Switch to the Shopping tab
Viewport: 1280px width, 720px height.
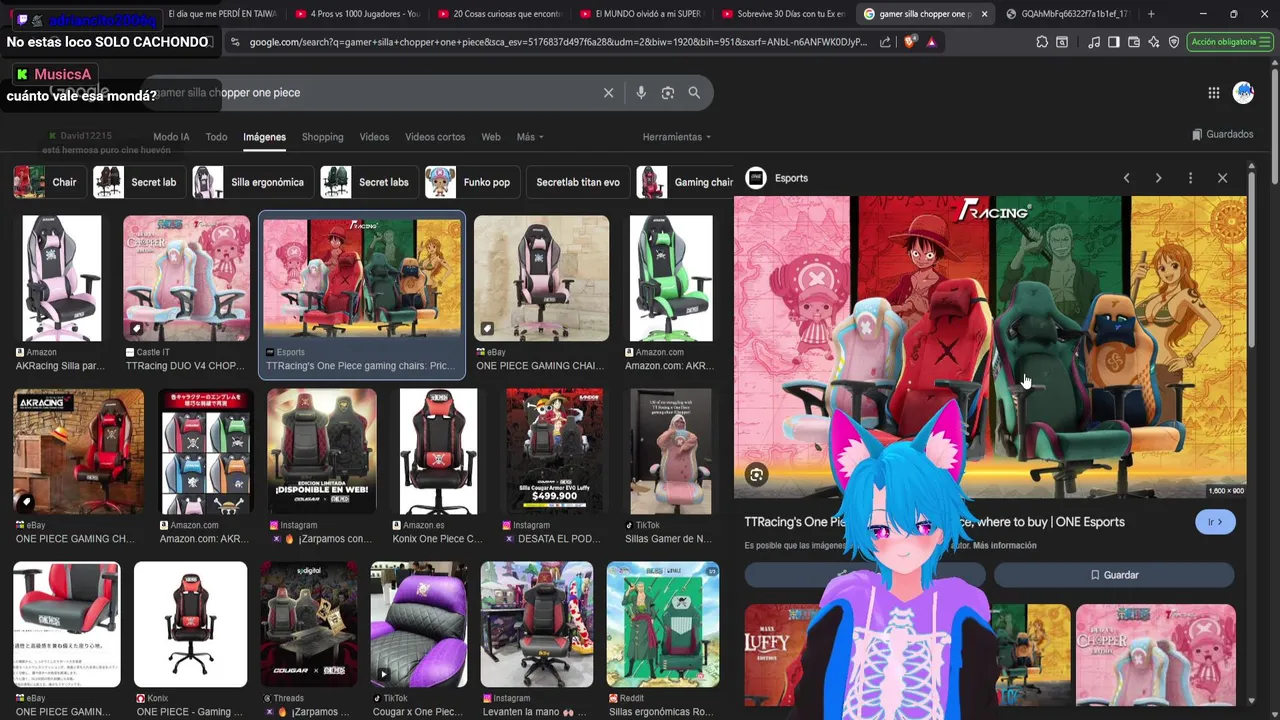[322, 137]
